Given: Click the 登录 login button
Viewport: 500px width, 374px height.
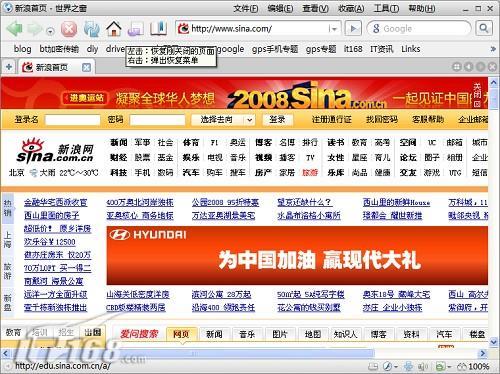Looking at the screenshot, I should point(277,120).
